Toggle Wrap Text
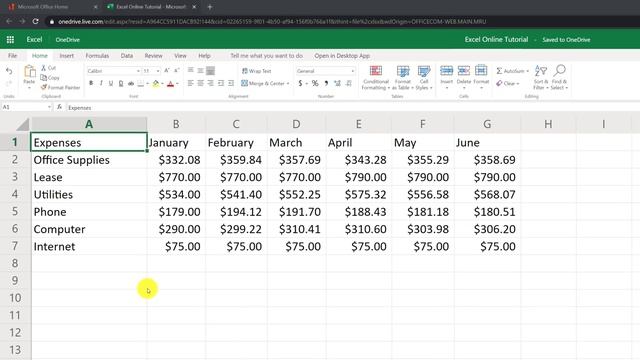The height and width of the screenshot is (360, 640). [256, 71]
